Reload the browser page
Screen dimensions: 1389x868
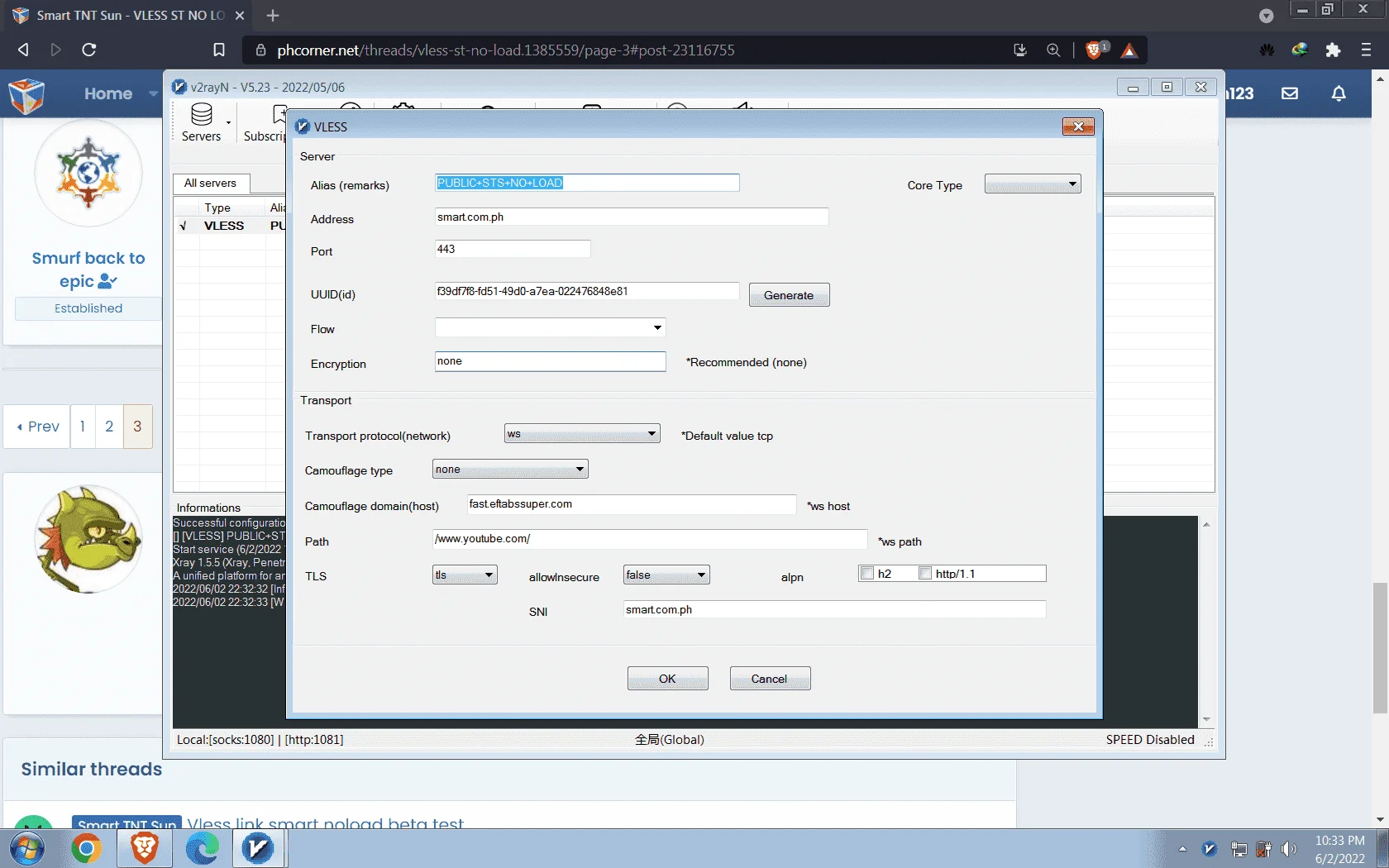(89, 50)
